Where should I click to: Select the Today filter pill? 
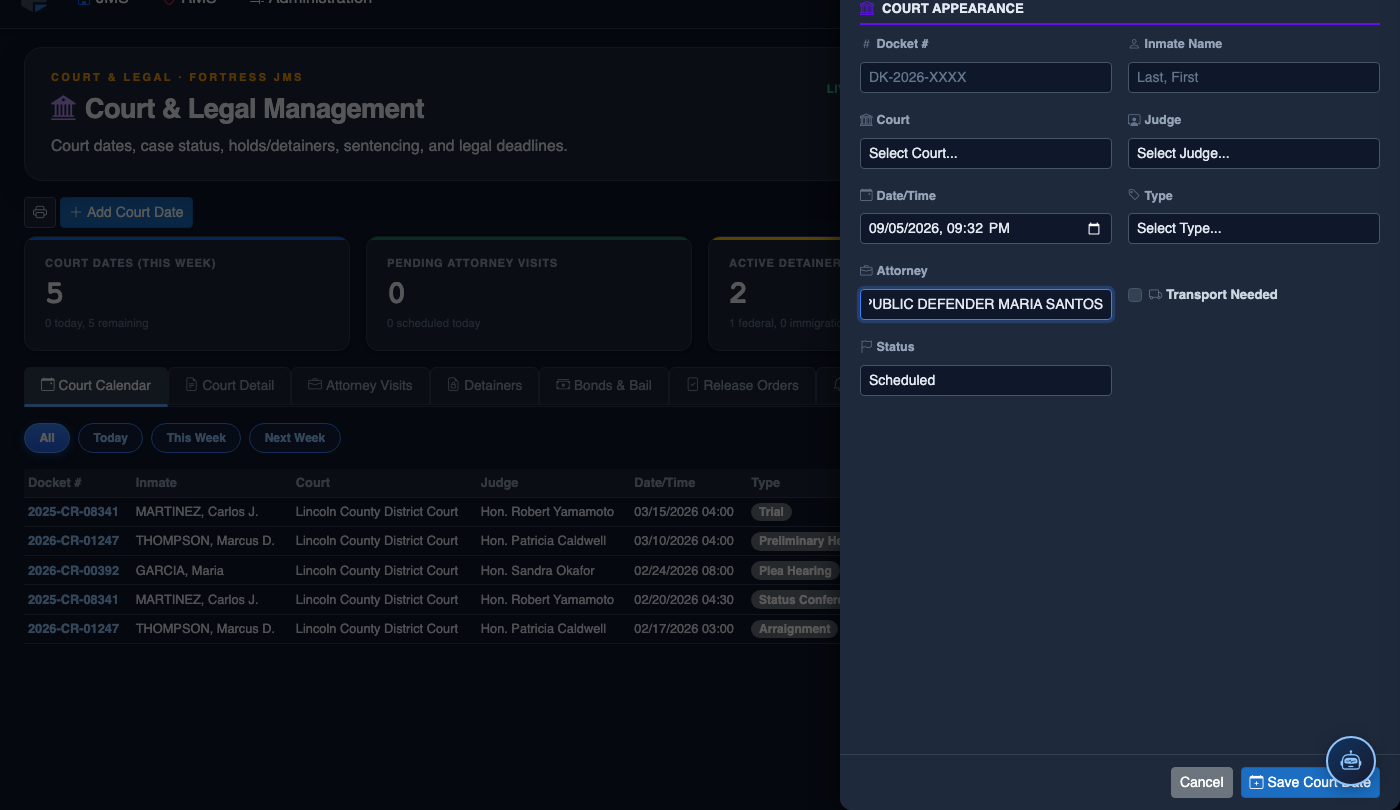point(110,438)
